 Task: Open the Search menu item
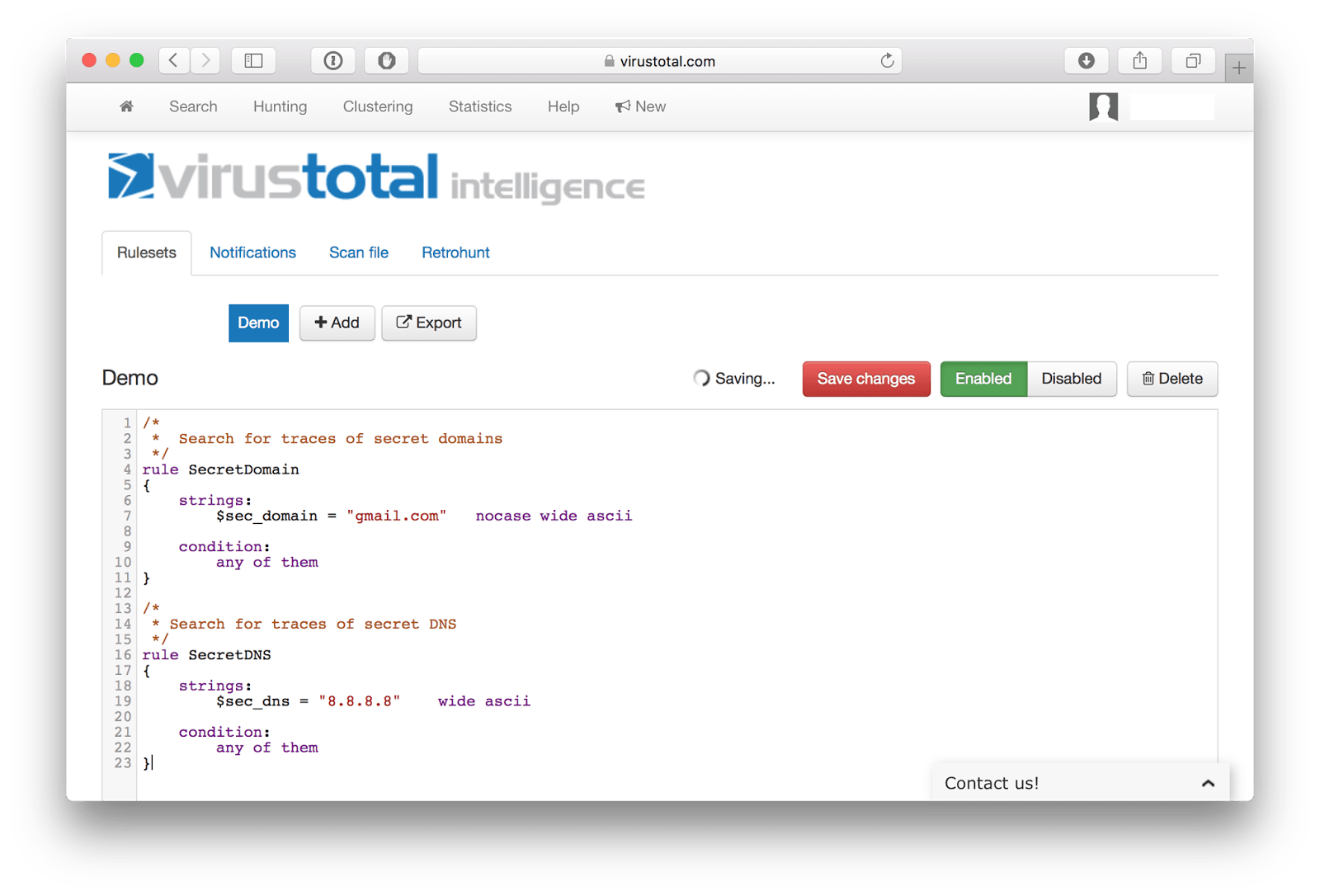[x=193, y=106]
